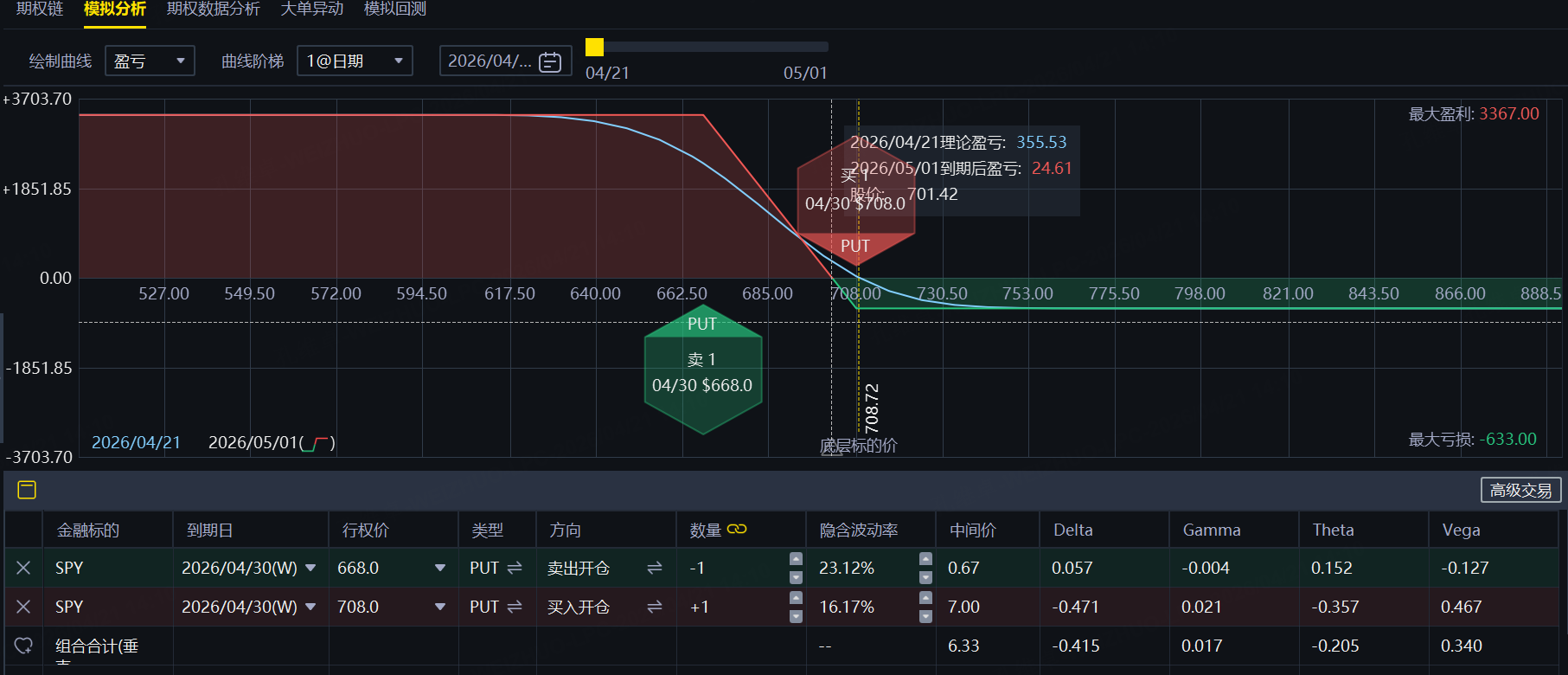
Task: Switch to the 期权链 tab
Action: [x=40, y=9]
